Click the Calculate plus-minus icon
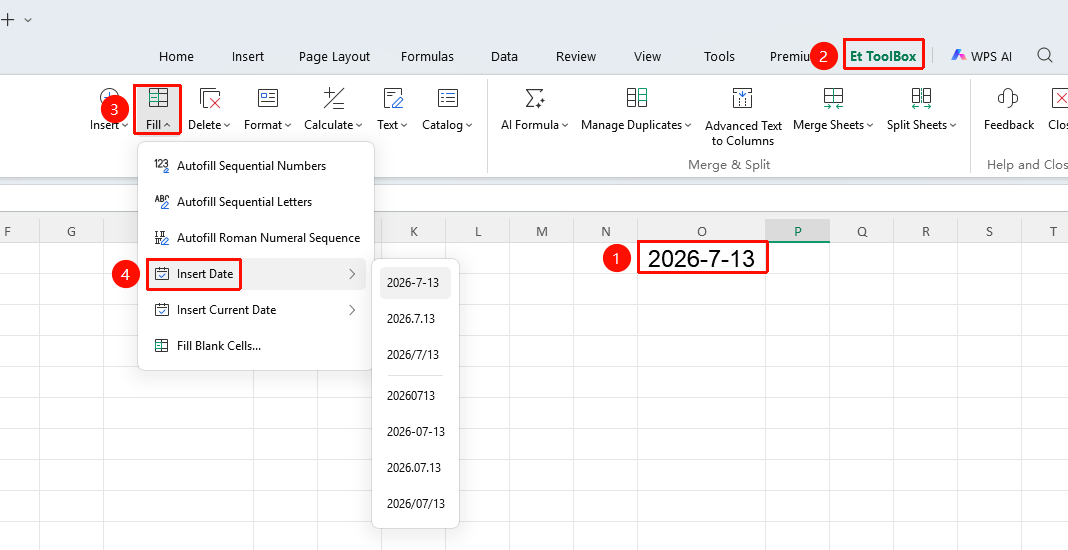Screen dimensions: 1068x550 click(333, 98)
